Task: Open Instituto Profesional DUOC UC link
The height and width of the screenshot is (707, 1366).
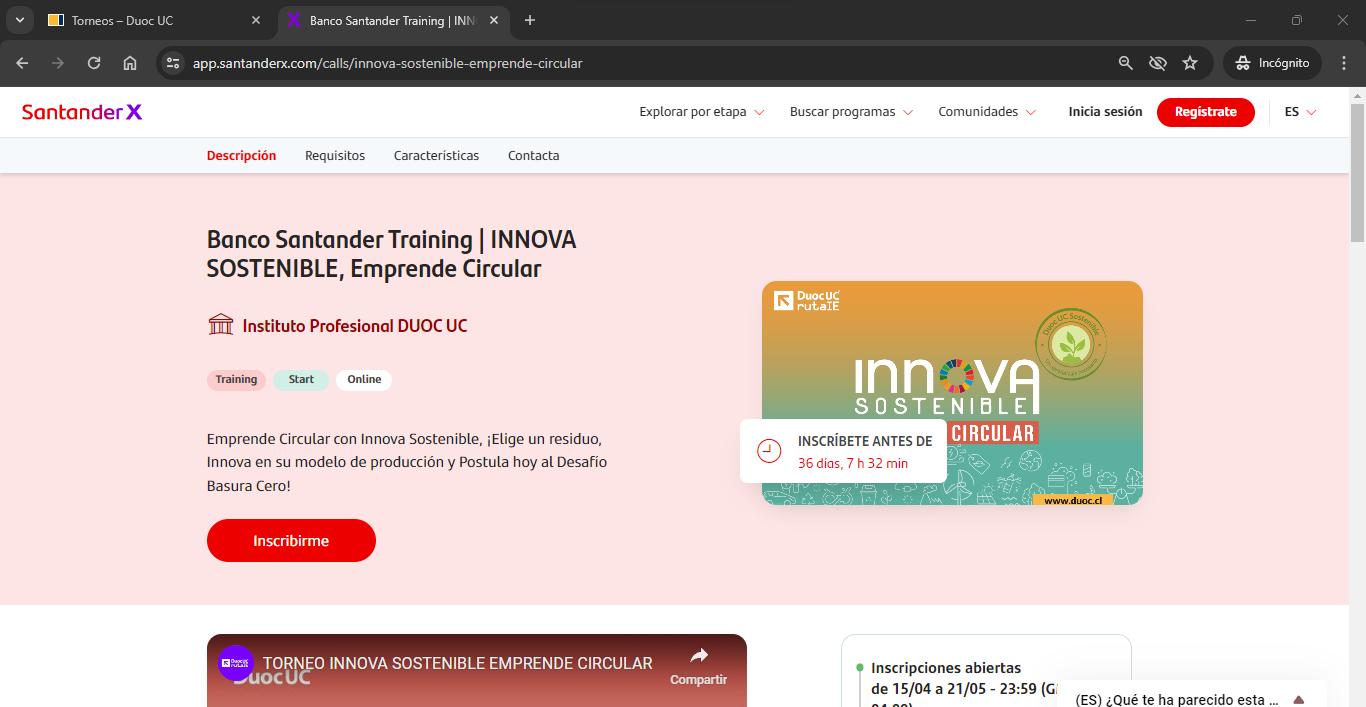Action: [354, 326]
